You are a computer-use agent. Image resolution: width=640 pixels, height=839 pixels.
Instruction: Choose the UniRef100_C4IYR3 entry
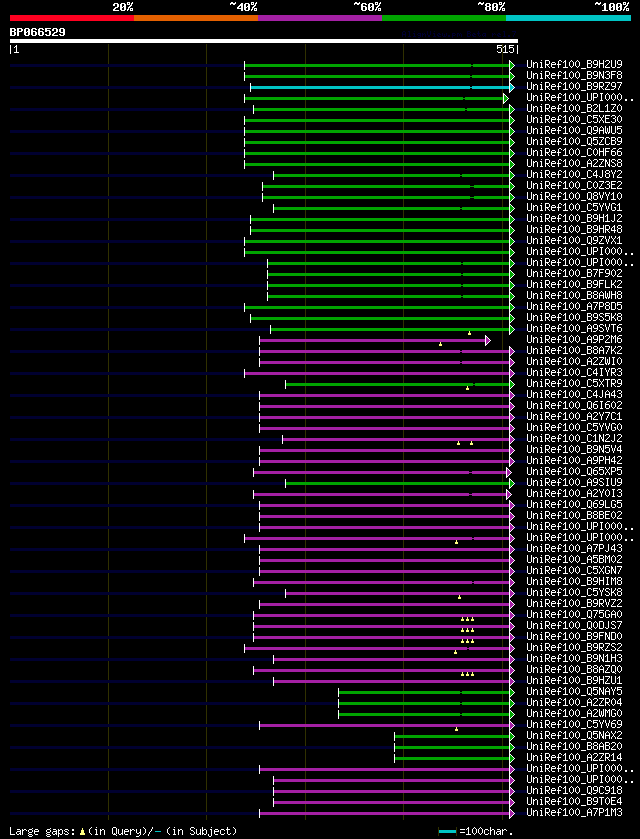574,373
